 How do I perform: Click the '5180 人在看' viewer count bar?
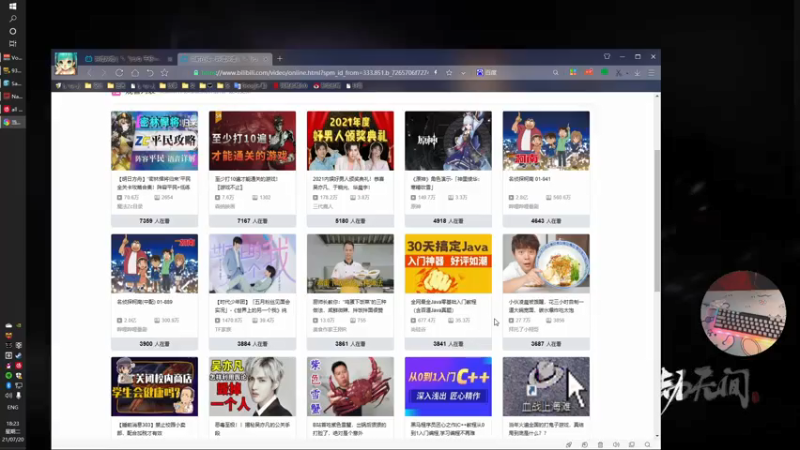click(x=350, y=221)
